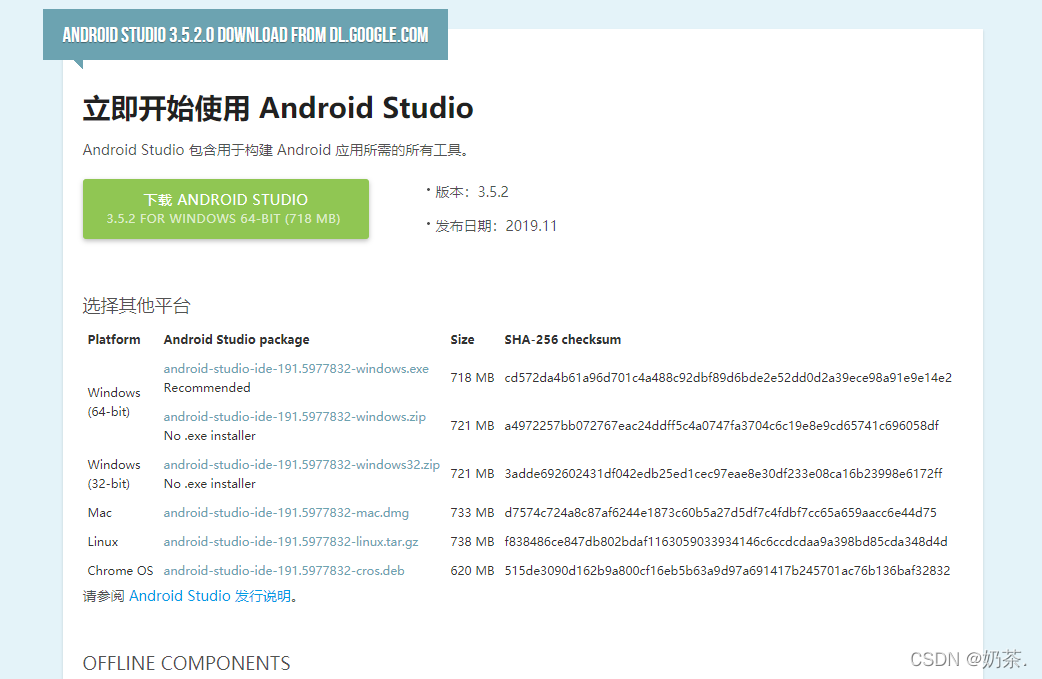Select checksum starting with d7574c724a8c
Viewport: 1042px width, 679px height.
tap(720, 513)
